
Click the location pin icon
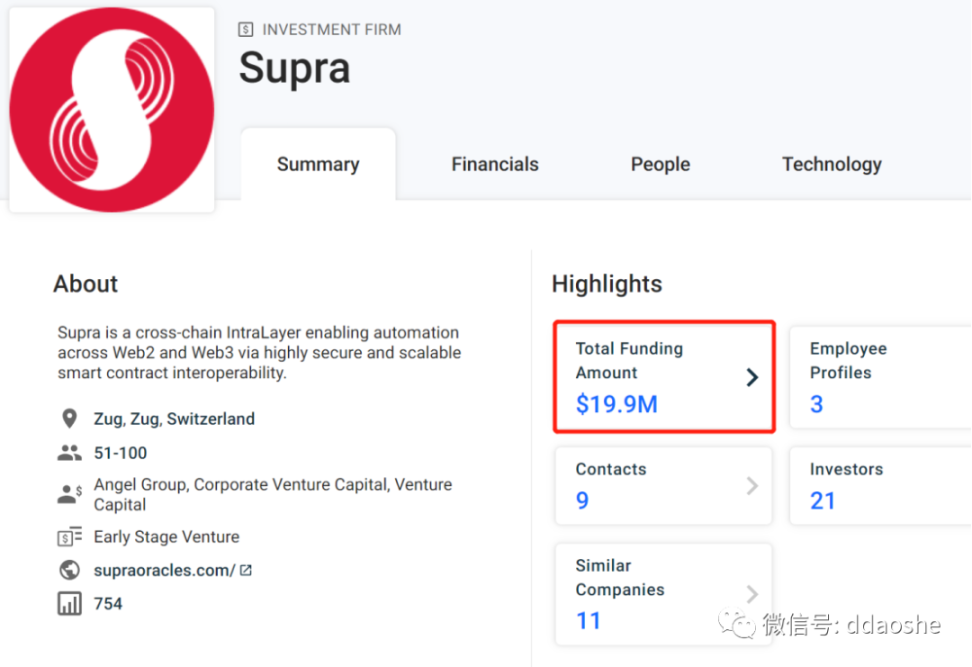pos(69,418)
